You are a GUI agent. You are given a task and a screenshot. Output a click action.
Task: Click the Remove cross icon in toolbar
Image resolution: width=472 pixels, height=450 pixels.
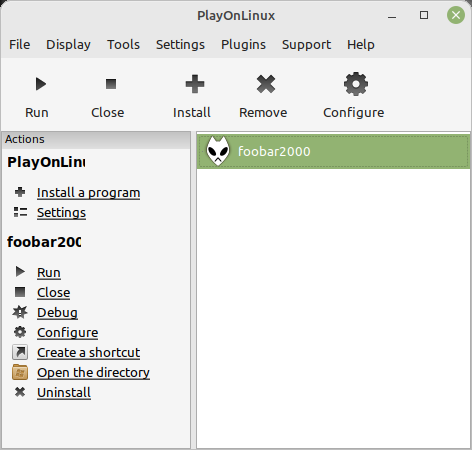pyautogui.click(x=266, y=84)
